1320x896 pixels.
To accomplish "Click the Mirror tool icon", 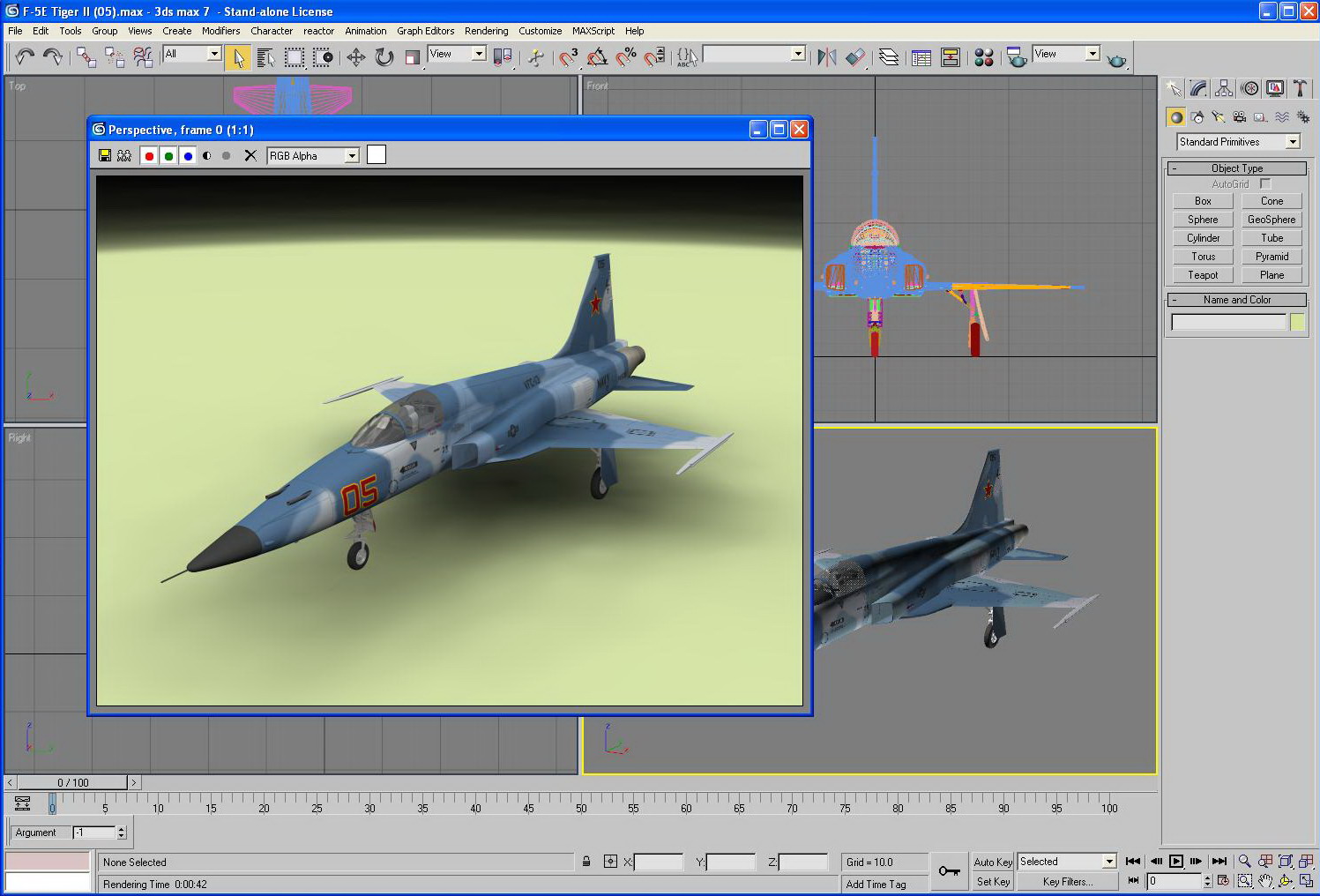I will coord(826,57).
